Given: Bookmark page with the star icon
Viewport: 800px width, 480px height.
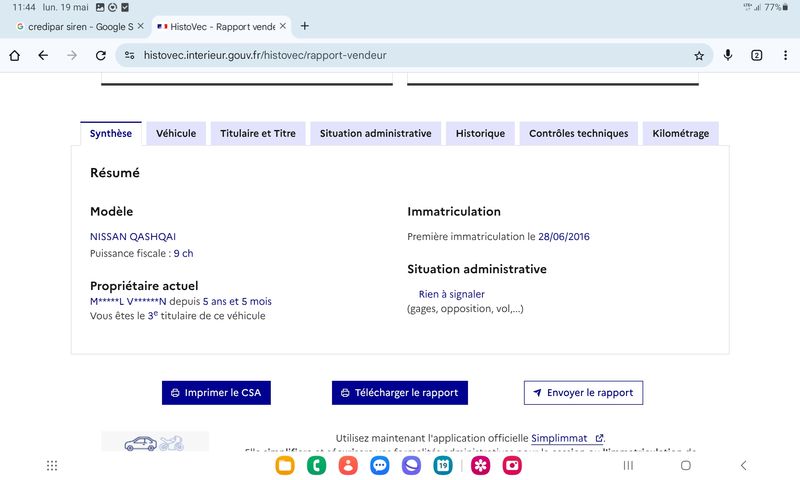Looking at the screenshot, I should pos(699,56).
